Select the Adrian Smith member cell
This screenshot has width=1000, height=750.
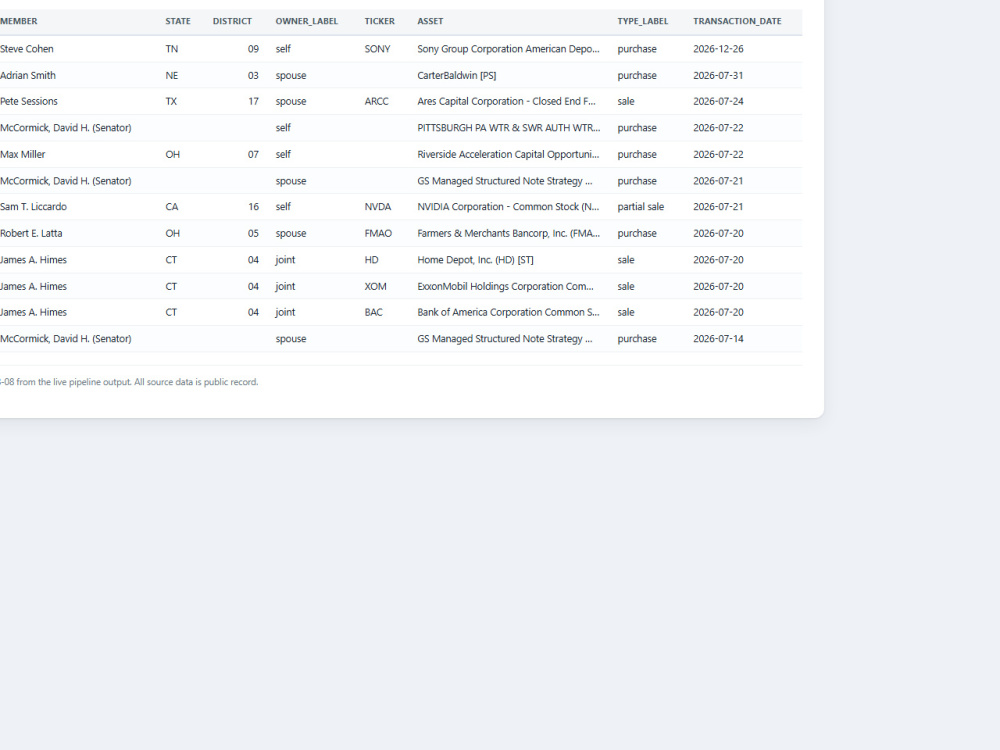(x=28, y=75)
